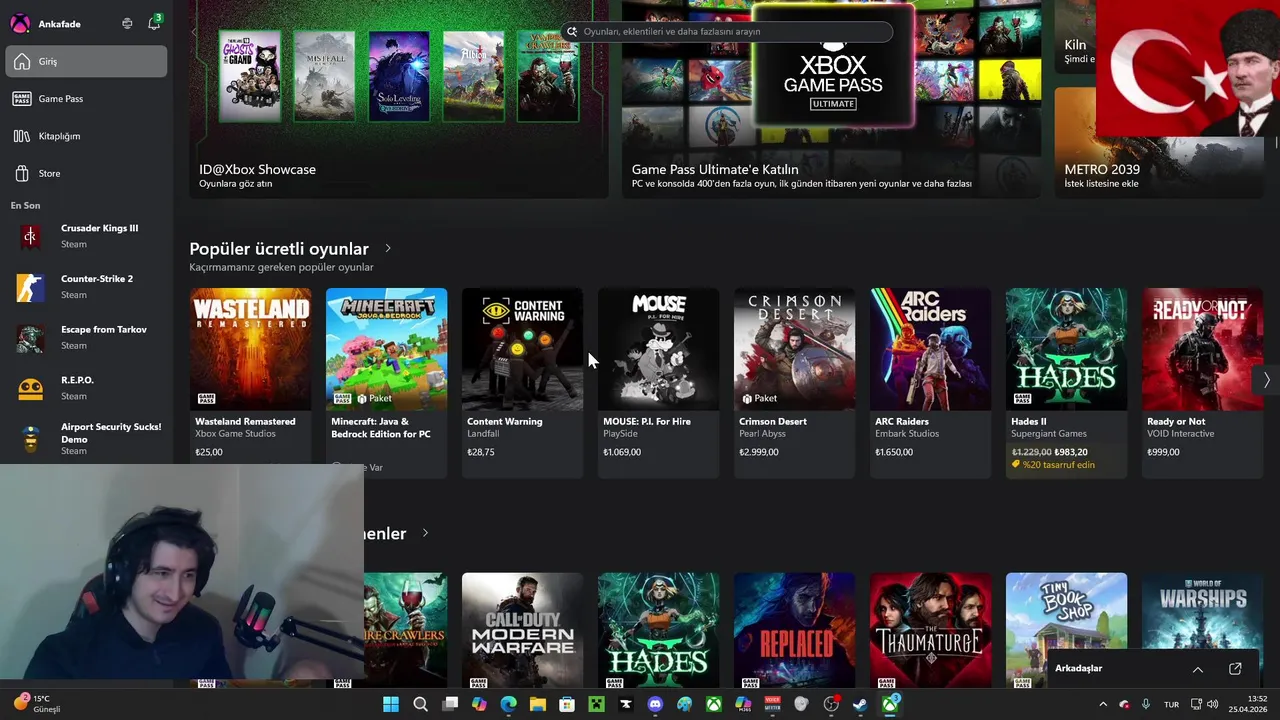The width and height of the screenshot is (1280, 720).
Task: Click the Embark Studios publisher text
Action: (907, 434)
